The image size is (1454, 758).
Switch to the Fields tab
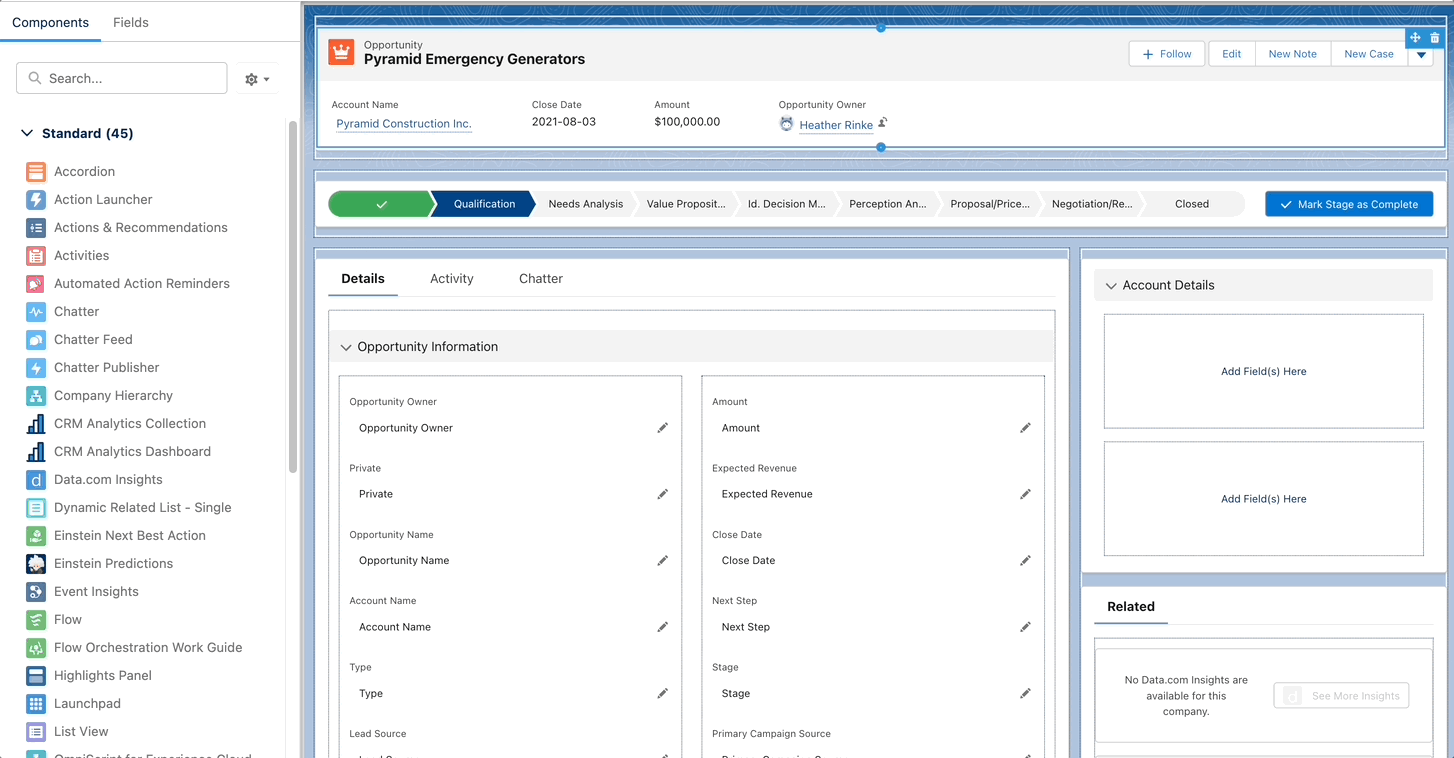click(131, 22)
